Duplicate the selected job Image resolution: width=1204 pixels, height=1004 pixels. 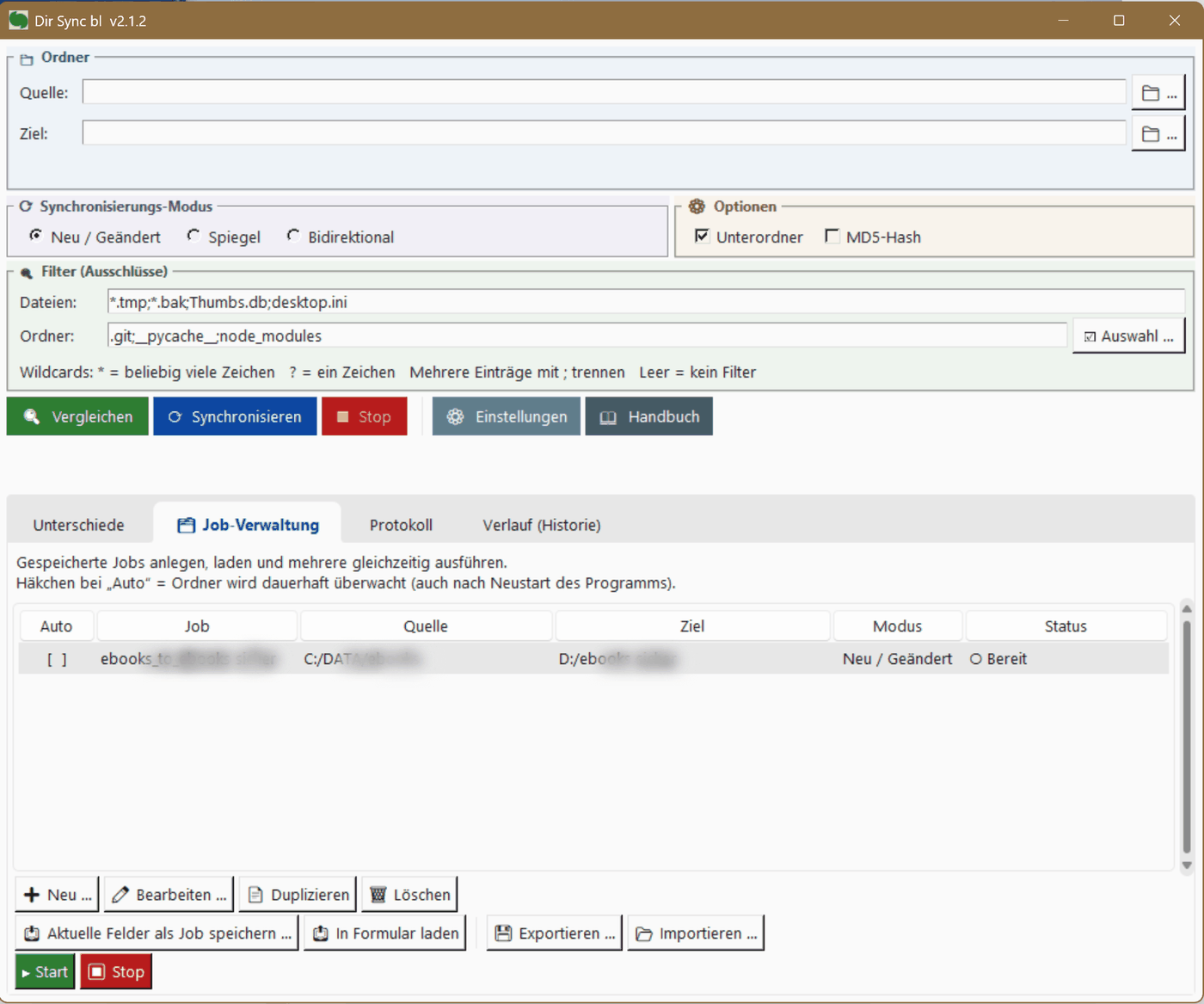[298, 895]
